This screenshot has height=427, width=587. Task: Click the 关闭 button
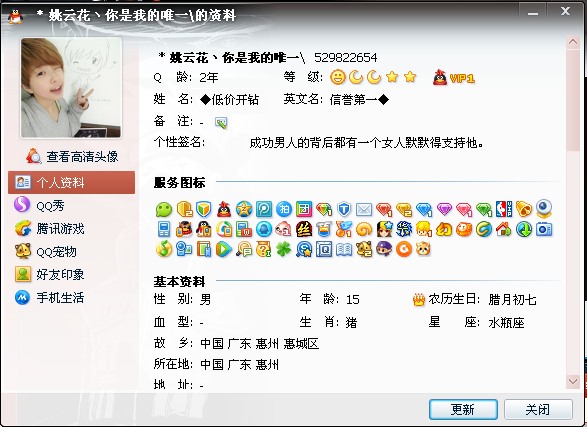[x=538, y=409]
